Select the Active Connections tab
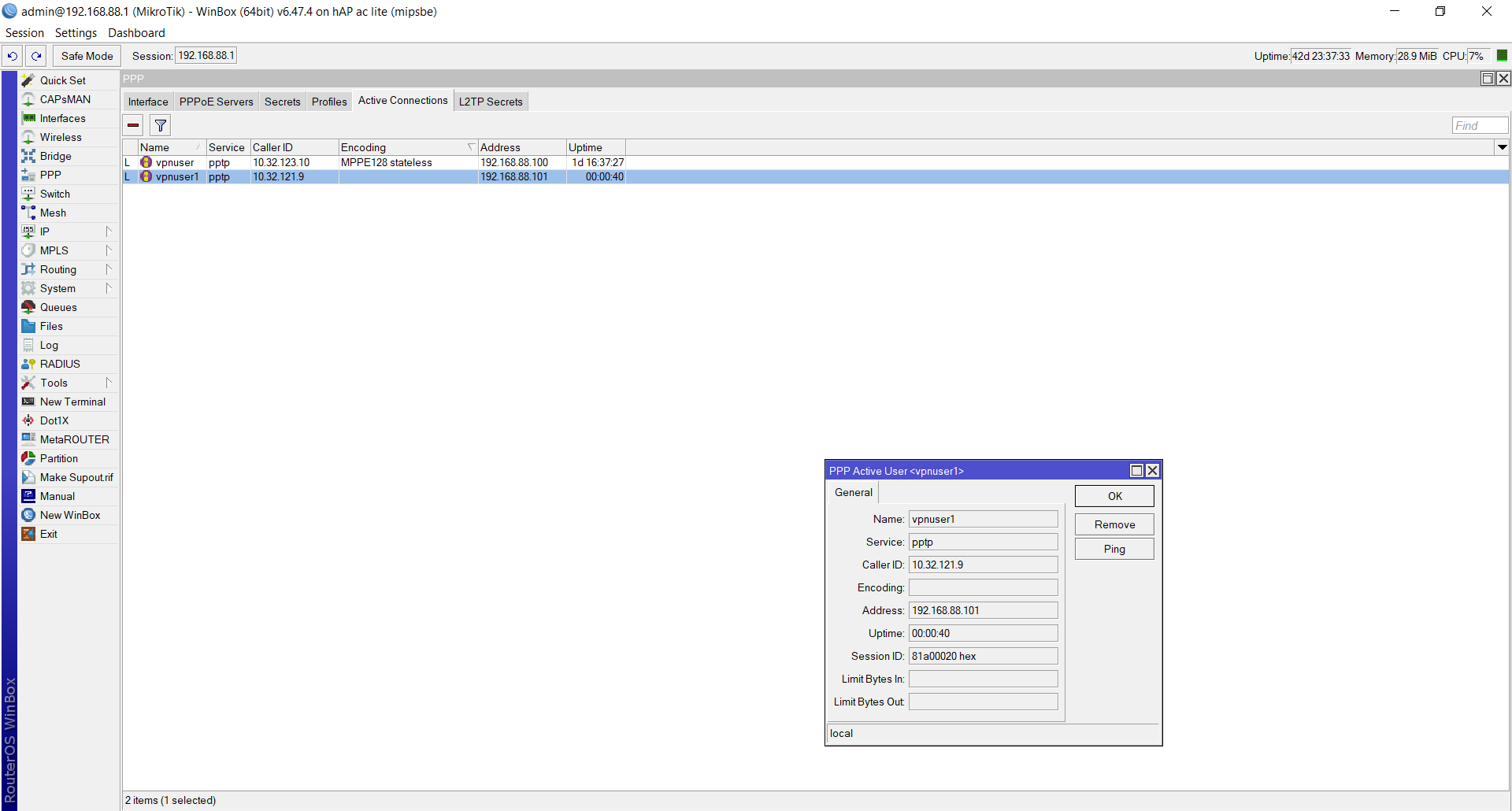 coord(403,101)
